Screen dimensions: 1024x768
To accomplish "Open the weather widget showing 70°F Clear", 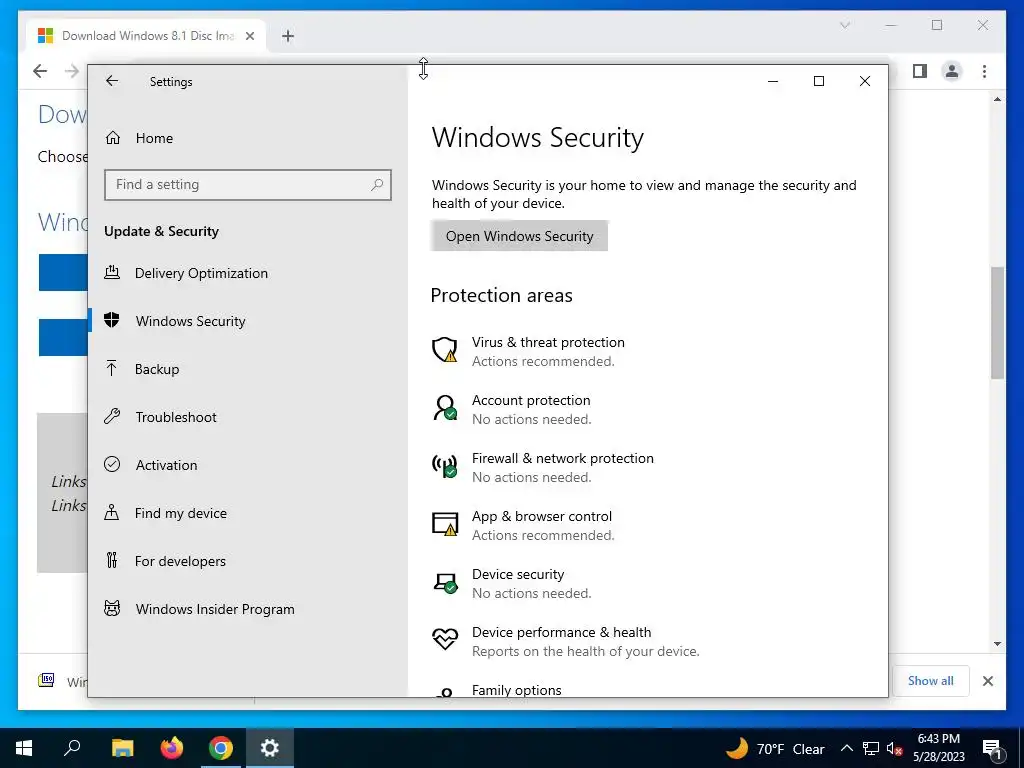I will point(776,748).
